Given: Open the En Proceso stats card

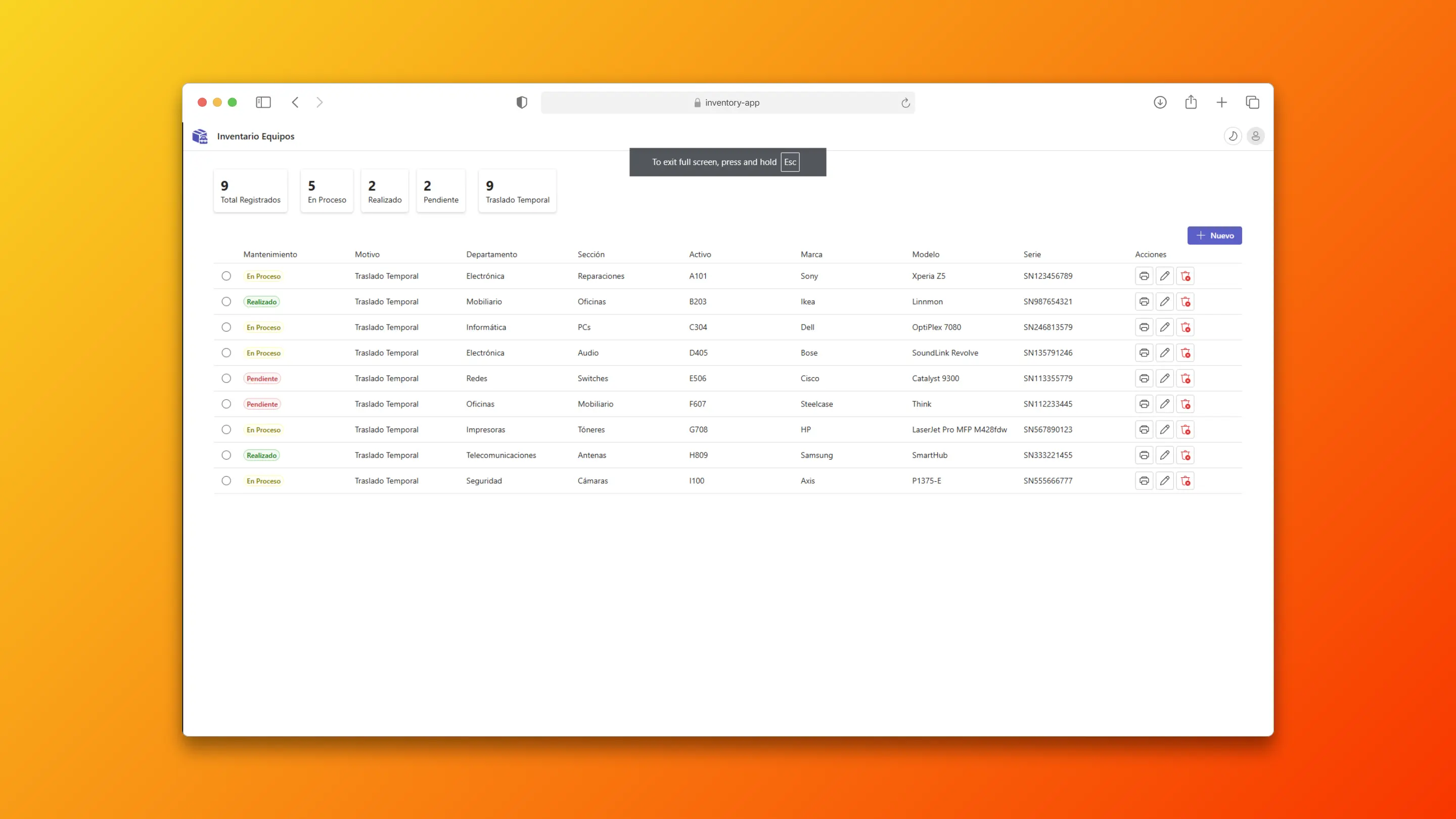Looking at the screenshot, I should 327,191.
